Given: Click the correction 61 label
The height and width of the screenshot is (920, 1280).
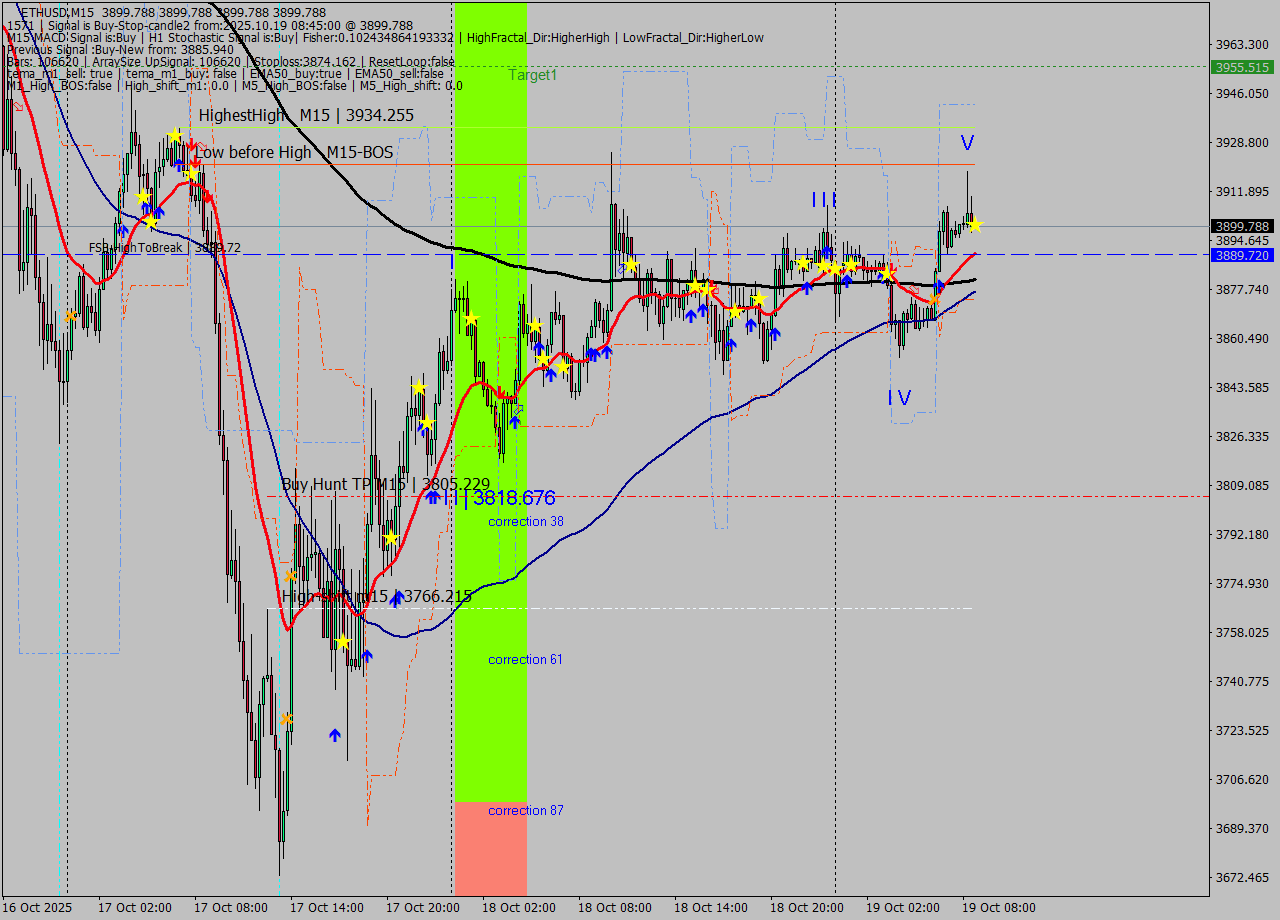Looking at the screenshot, I should click(525, 660).
